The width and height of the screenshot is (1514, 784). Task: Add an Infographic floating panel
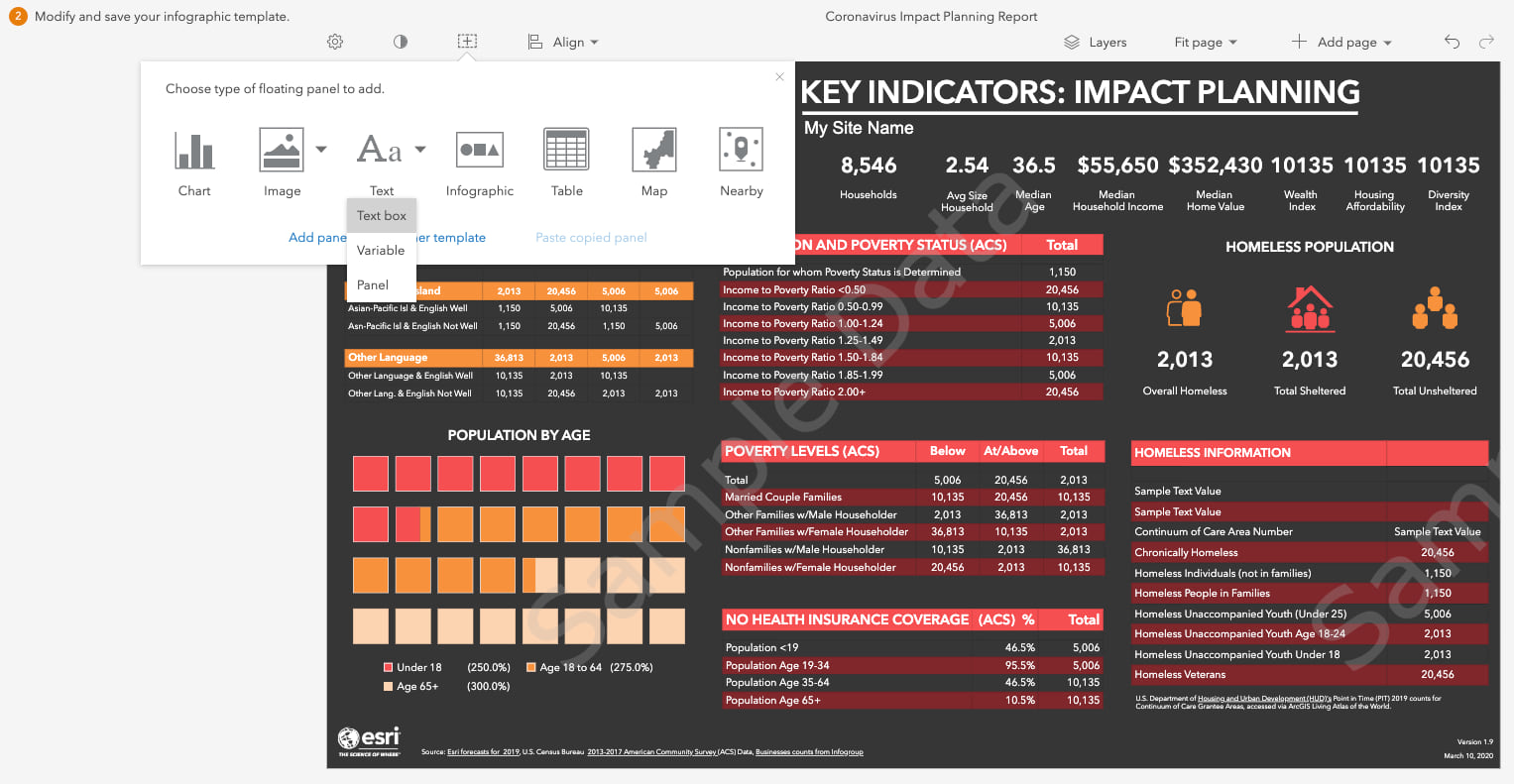coord(480,163)
